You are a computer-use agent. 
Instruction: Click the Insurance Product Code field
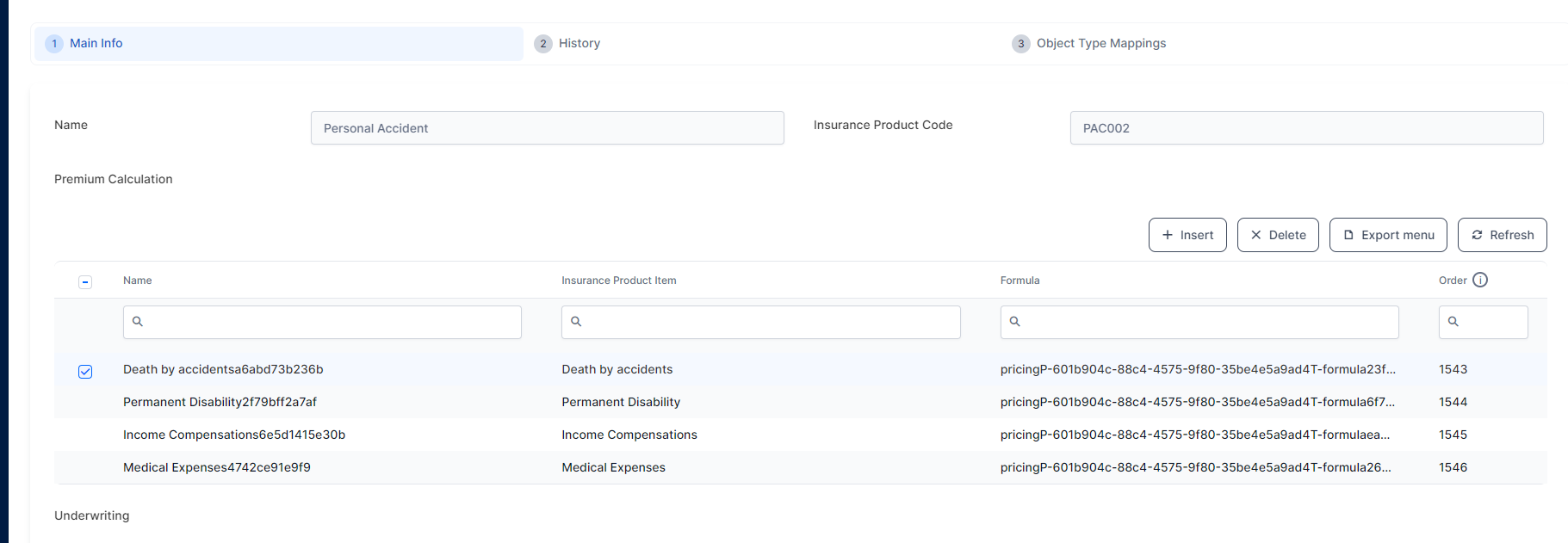click(1305, 128)
